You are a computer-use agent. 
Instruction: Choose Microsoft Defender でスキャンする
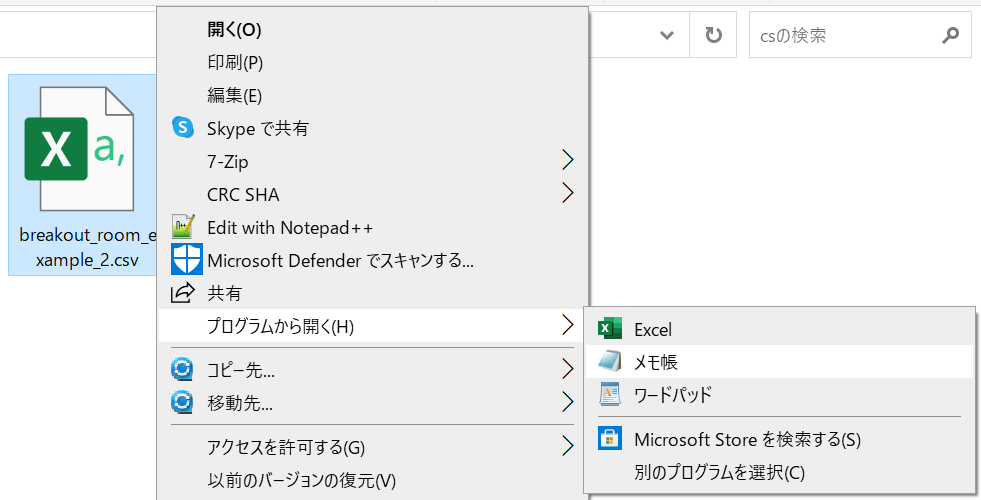(x=373, y=260)
